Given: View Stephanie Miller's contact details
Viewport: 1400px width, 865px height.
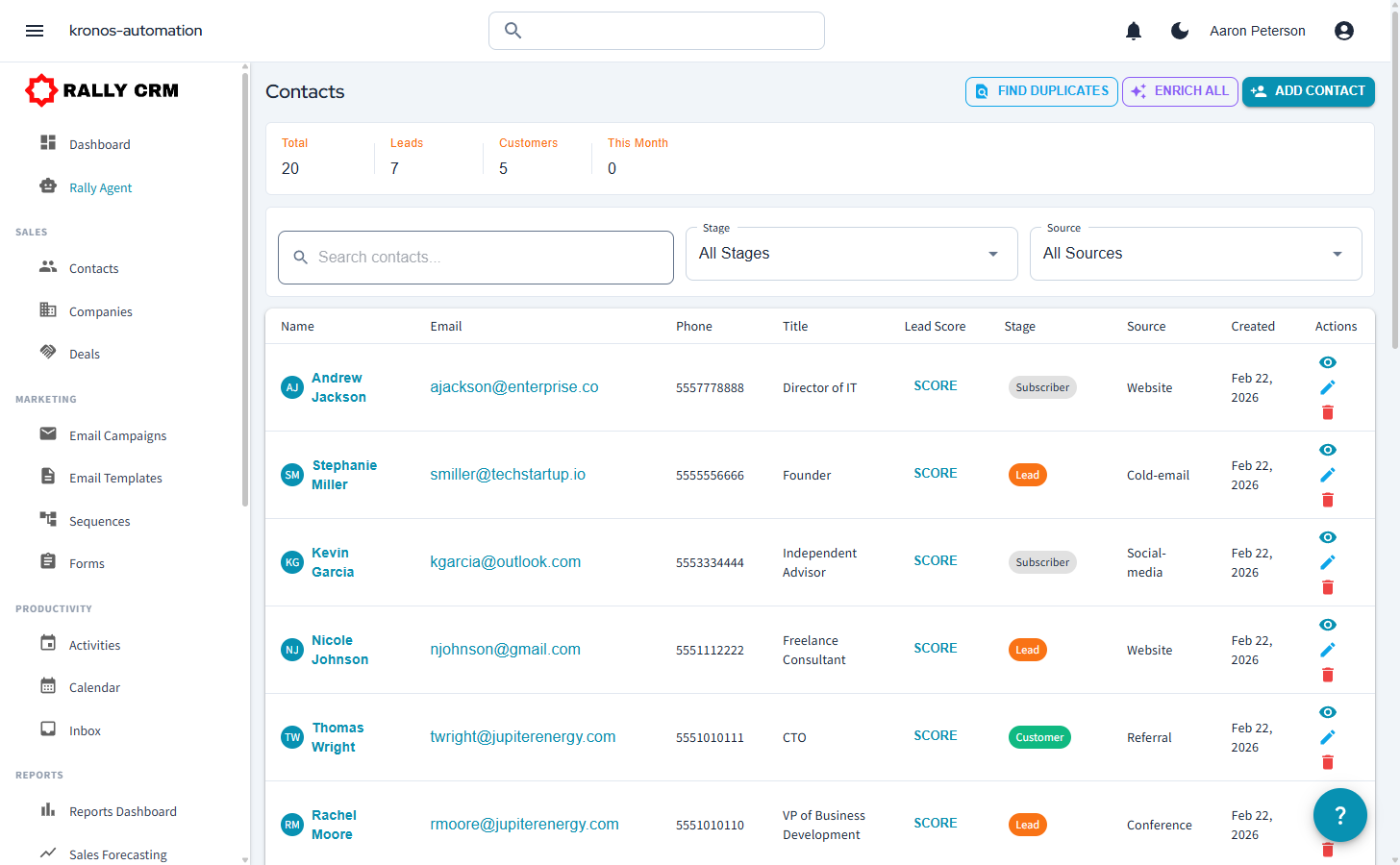Looking at the screenshot, I should [x=1328, y=449].
